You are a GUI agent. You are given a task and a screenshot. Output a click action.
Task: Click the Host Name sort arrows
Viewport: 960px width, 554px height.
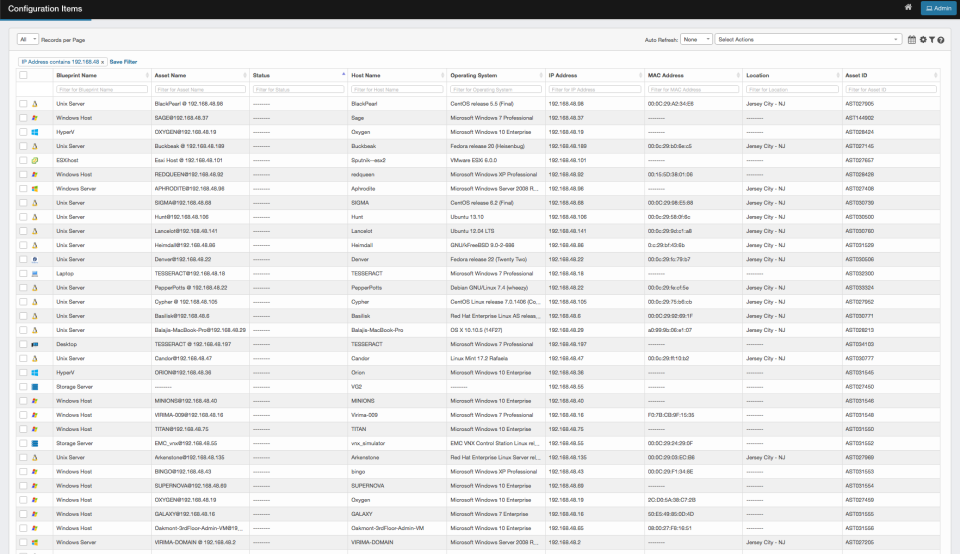[443, 75]
